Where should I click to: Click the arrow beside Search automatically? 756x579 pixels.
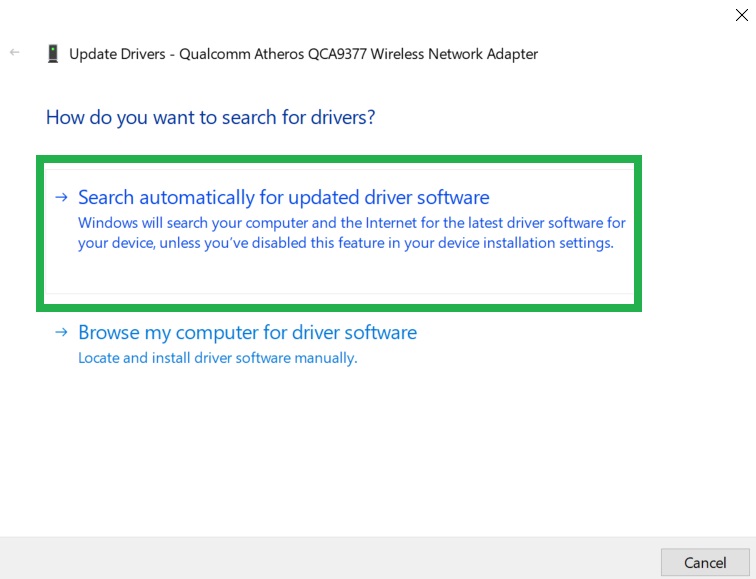(61, 197)
